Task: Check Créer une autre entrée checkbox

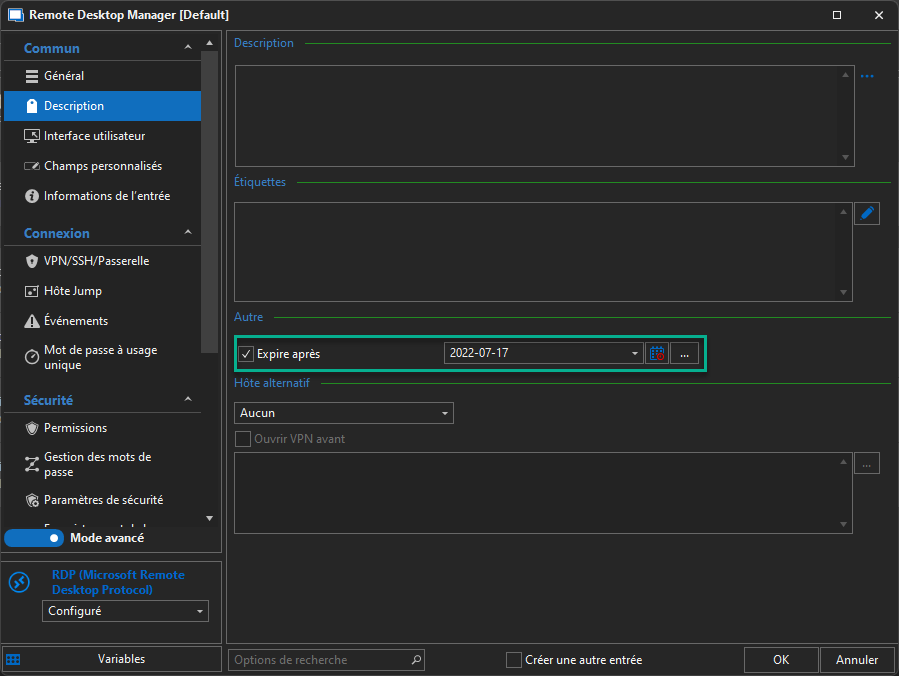Action: (514, 660)
